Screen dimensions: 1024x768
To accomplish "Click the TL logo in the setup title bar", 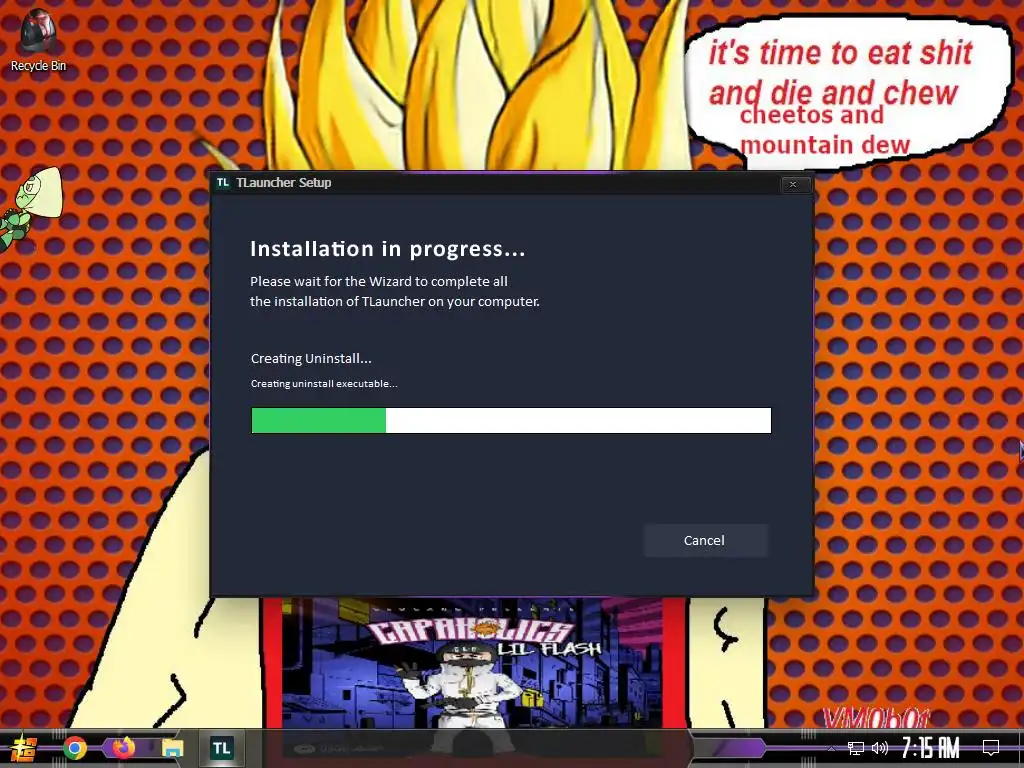I will (223, 182).
